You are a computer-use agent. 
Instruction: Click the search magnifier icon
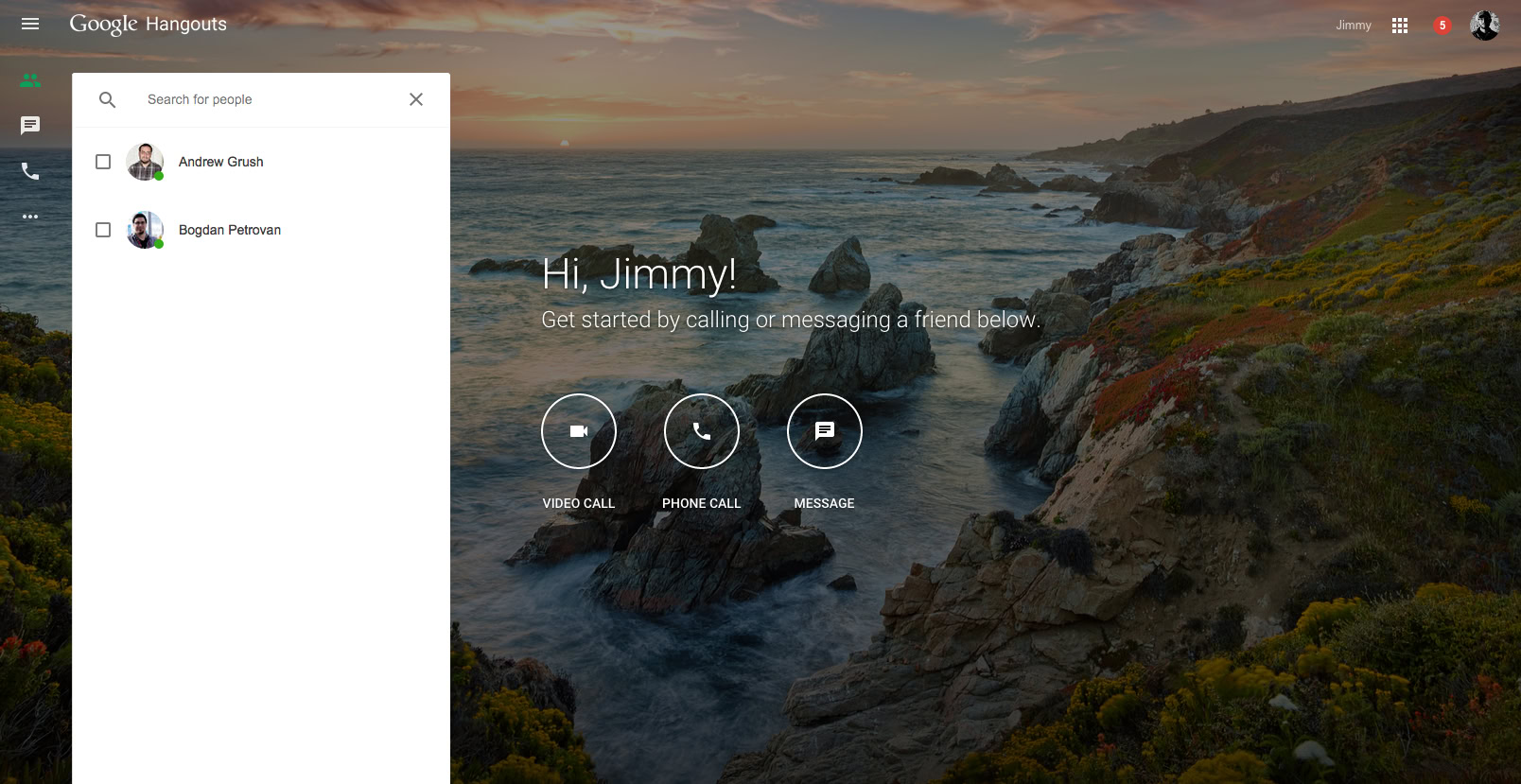(108, 99)
